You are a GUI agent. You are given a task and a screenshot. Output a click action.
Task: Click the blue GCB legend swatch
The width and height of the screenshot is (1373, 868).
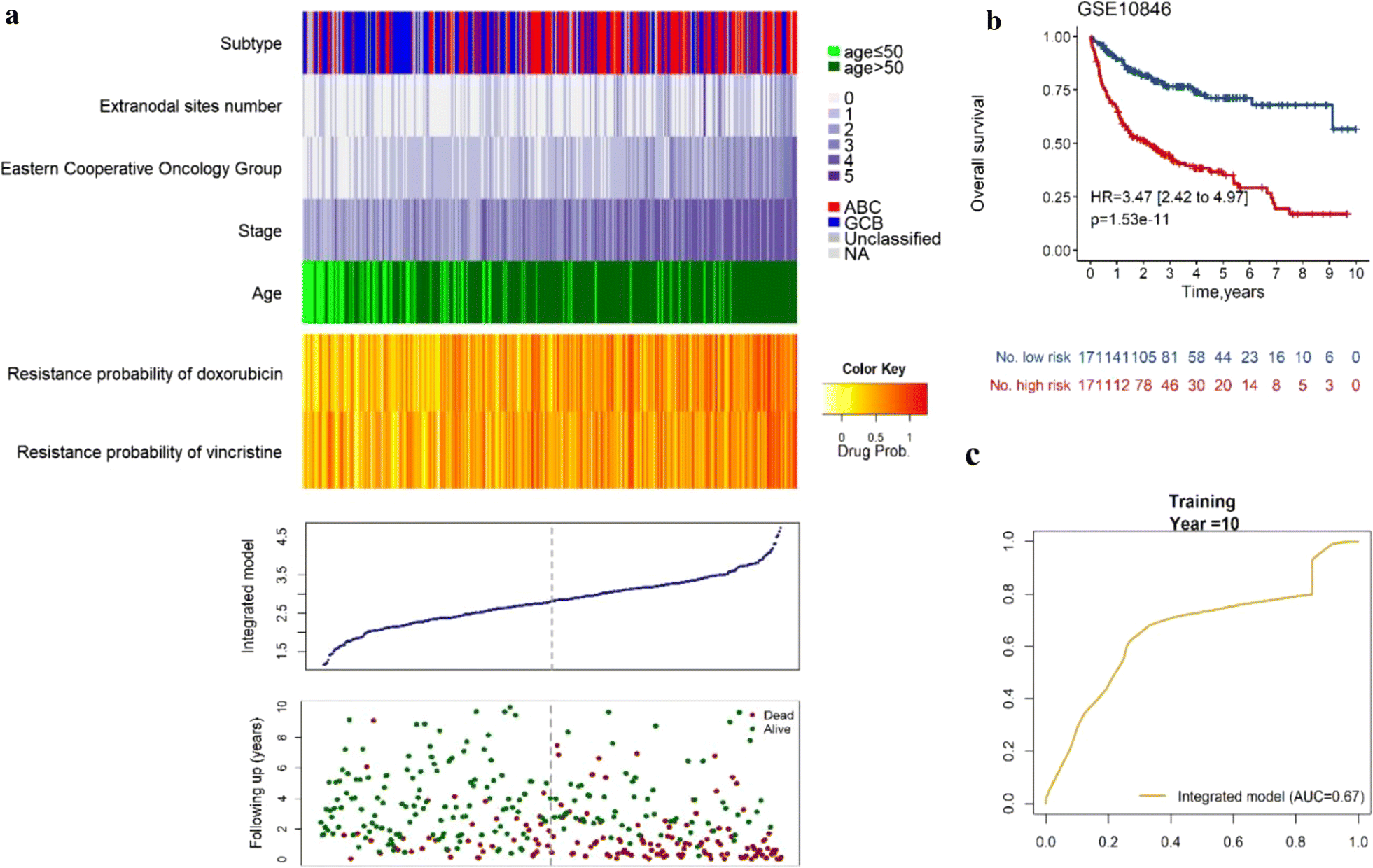[x=833, y=223]
